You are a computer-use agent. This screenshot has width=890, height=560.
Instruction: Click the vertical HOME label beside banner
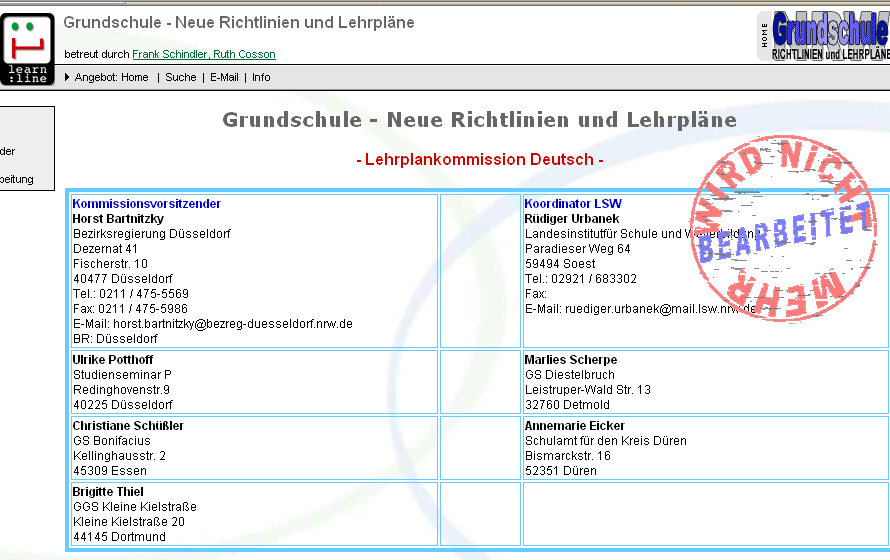click(765, 38)
